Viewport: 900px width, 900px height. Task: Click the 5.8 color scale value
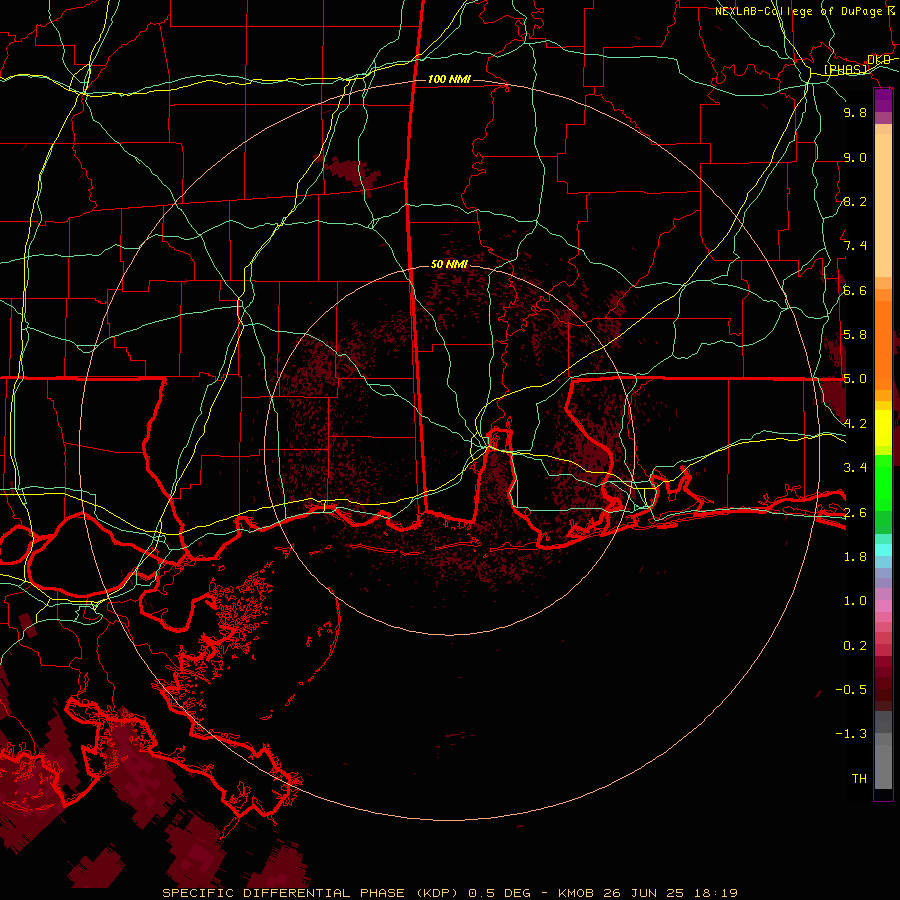(855, 335)
